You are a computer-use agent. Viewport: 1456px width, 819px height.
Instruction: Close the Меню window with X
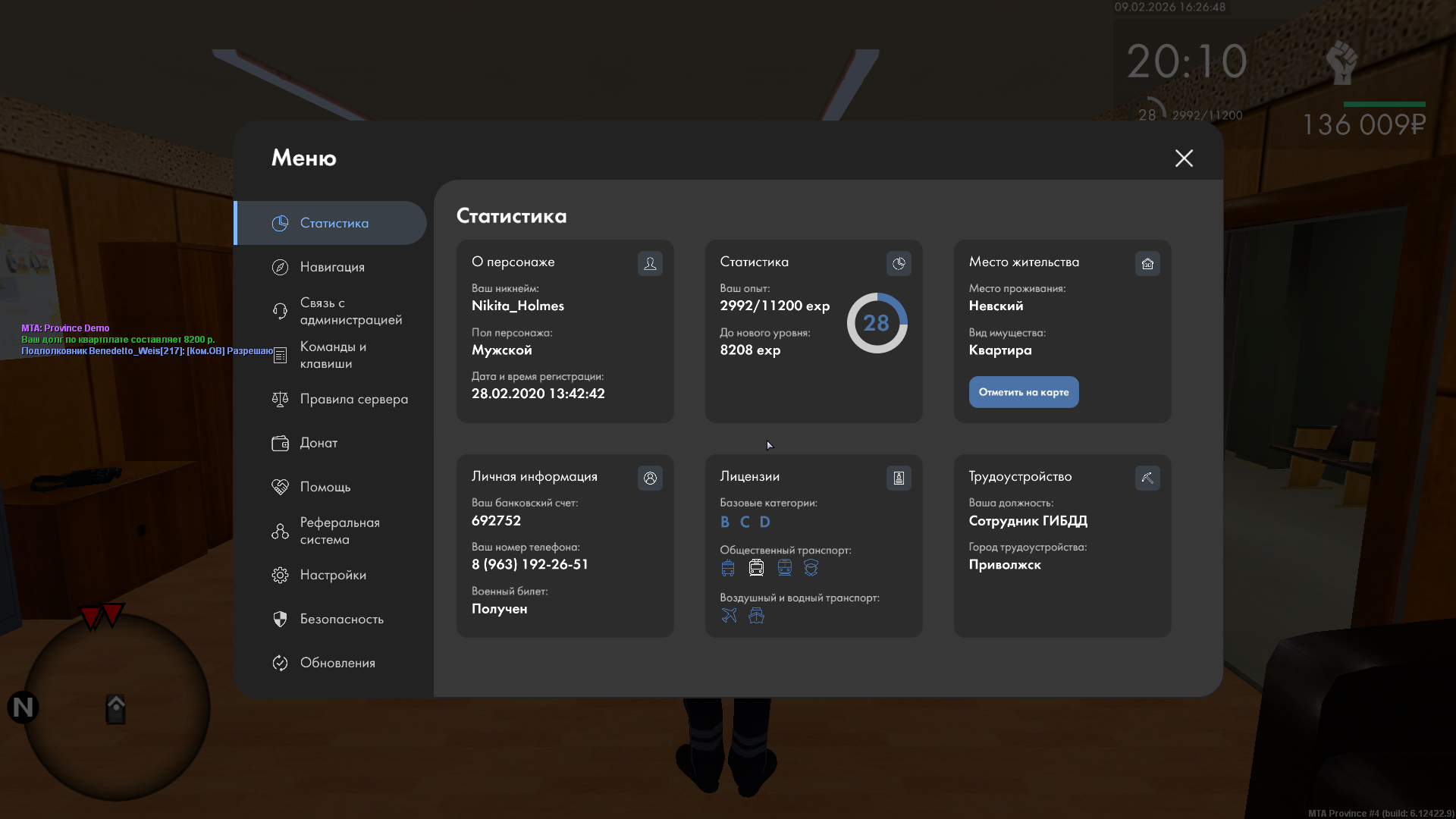pyautogui.click(x=1184, y=158)
